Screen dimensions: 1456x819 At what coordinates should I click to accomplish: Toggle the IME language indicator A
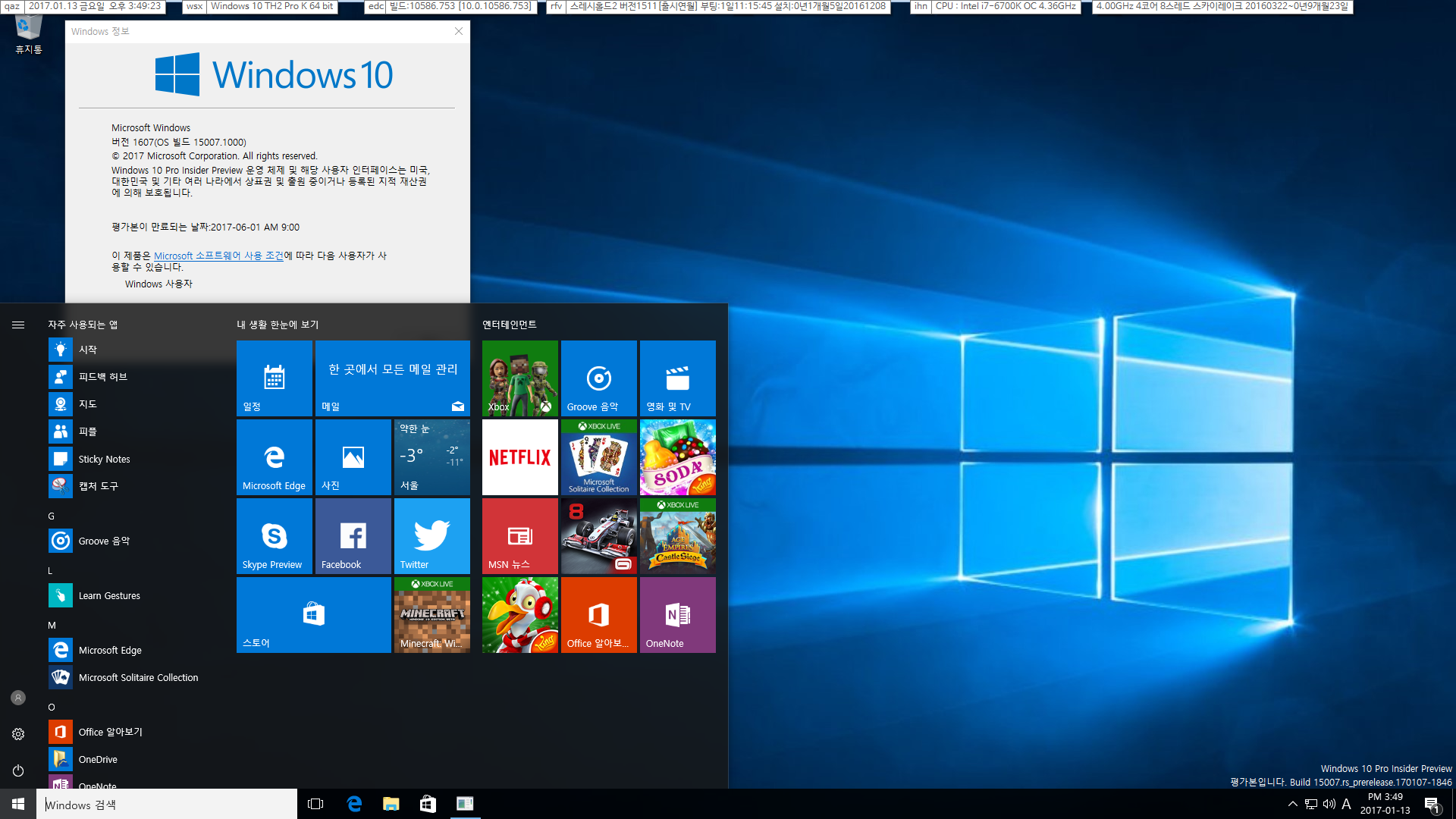[x=1347, y=804]
